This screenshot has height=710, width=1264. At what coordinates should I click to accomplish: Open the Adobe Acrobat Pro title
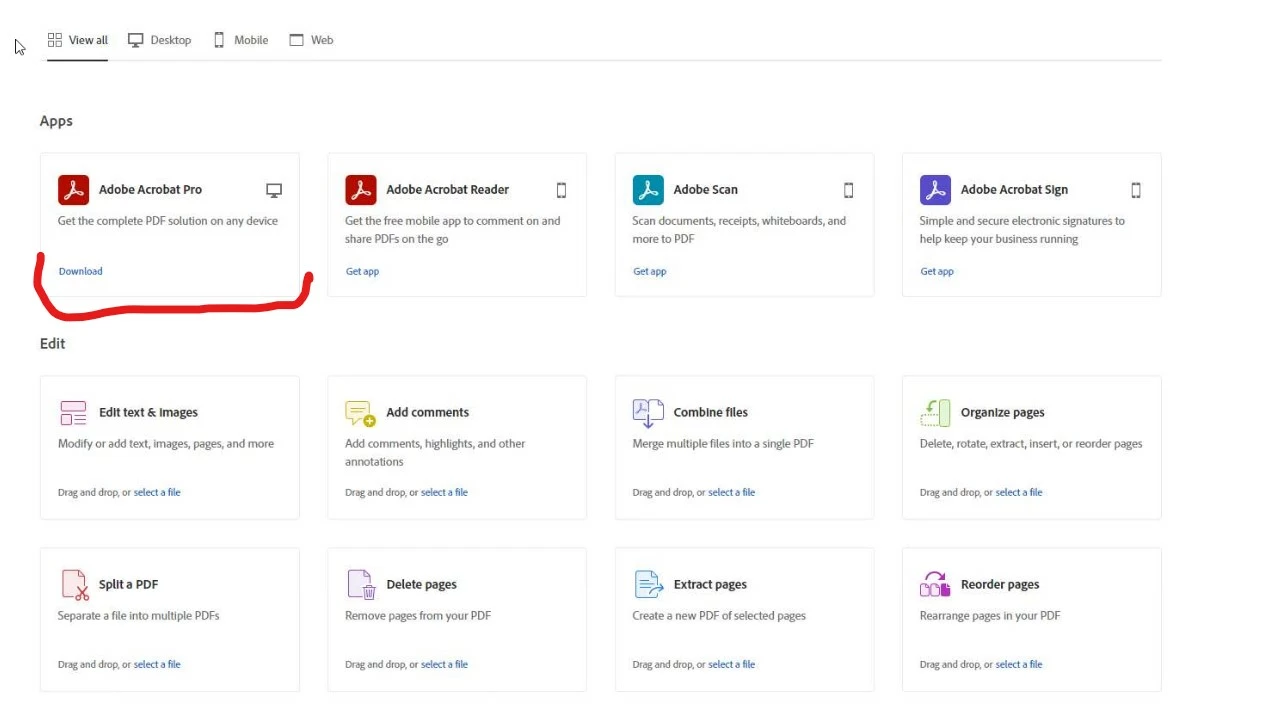pyautogui.click(x=150, y=189)
